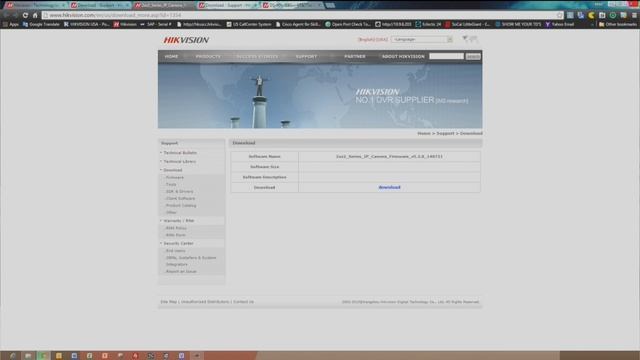Open the Open Port Check Tool bookmark
Viewport: 640px width, 360px height.
(348, 24)
